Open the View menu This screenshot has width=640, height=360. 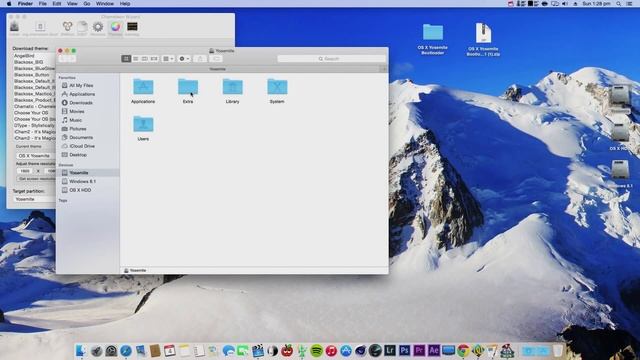(72, 4)
